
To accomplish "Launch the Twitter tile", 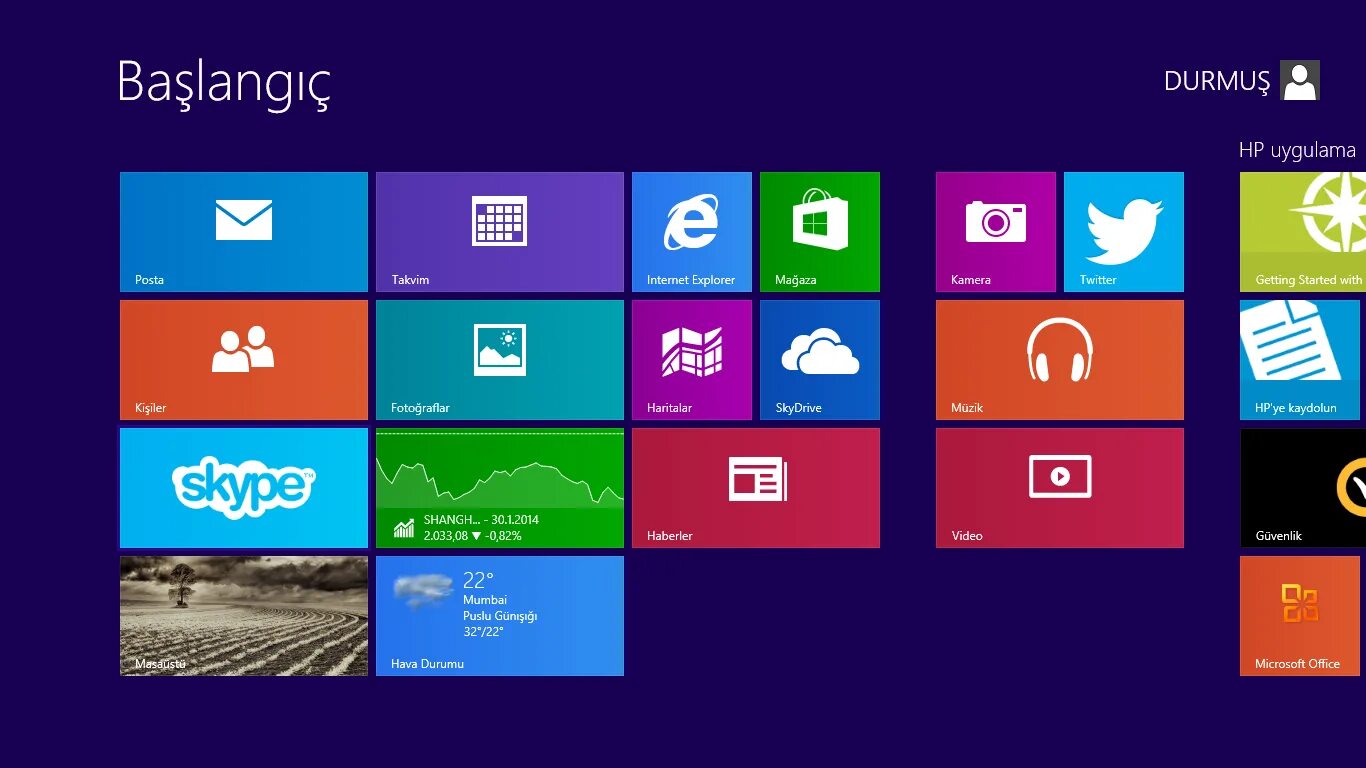I will [x=1124, y=232].
